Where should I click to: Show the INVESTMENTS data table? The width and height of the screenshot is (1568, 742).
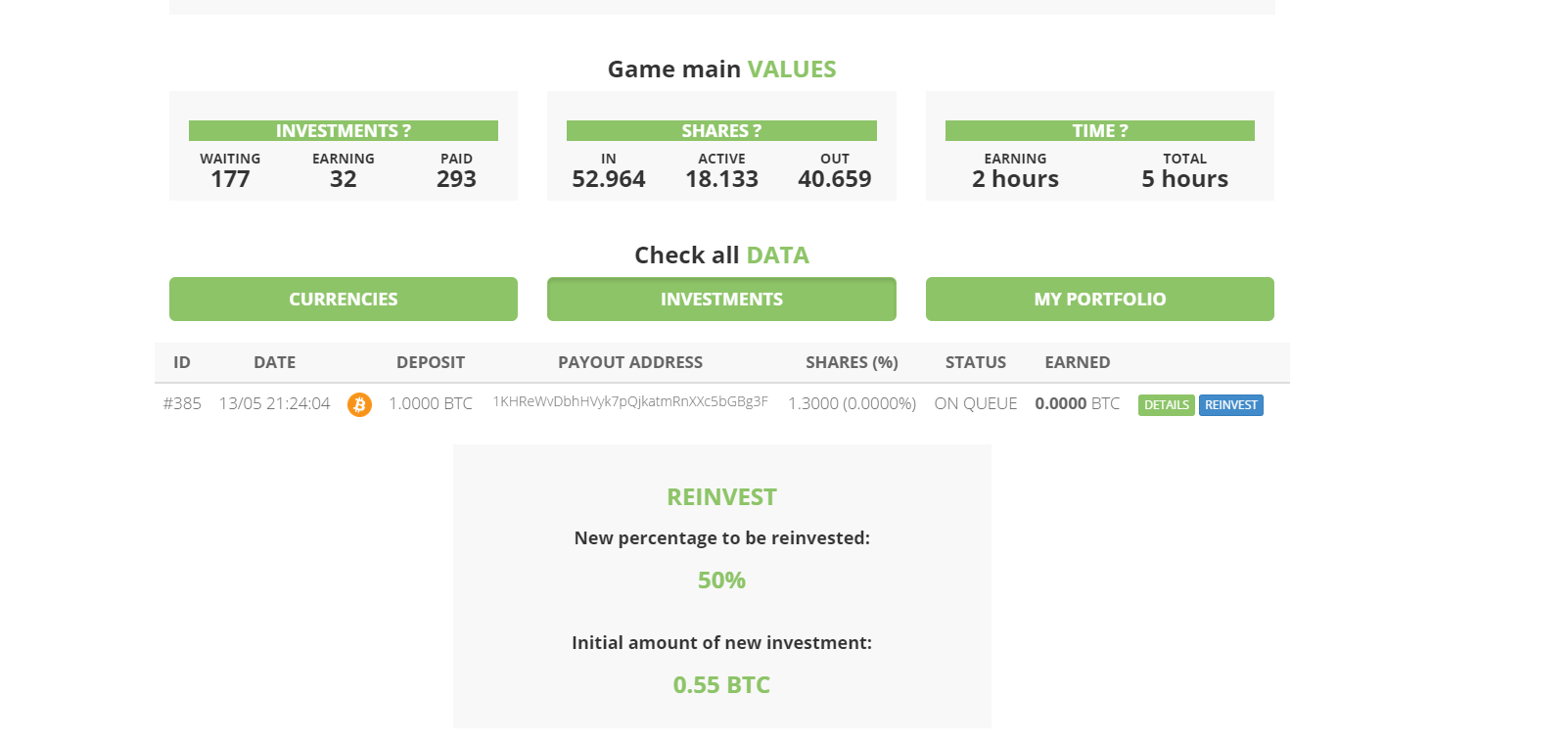pos(721,299)
